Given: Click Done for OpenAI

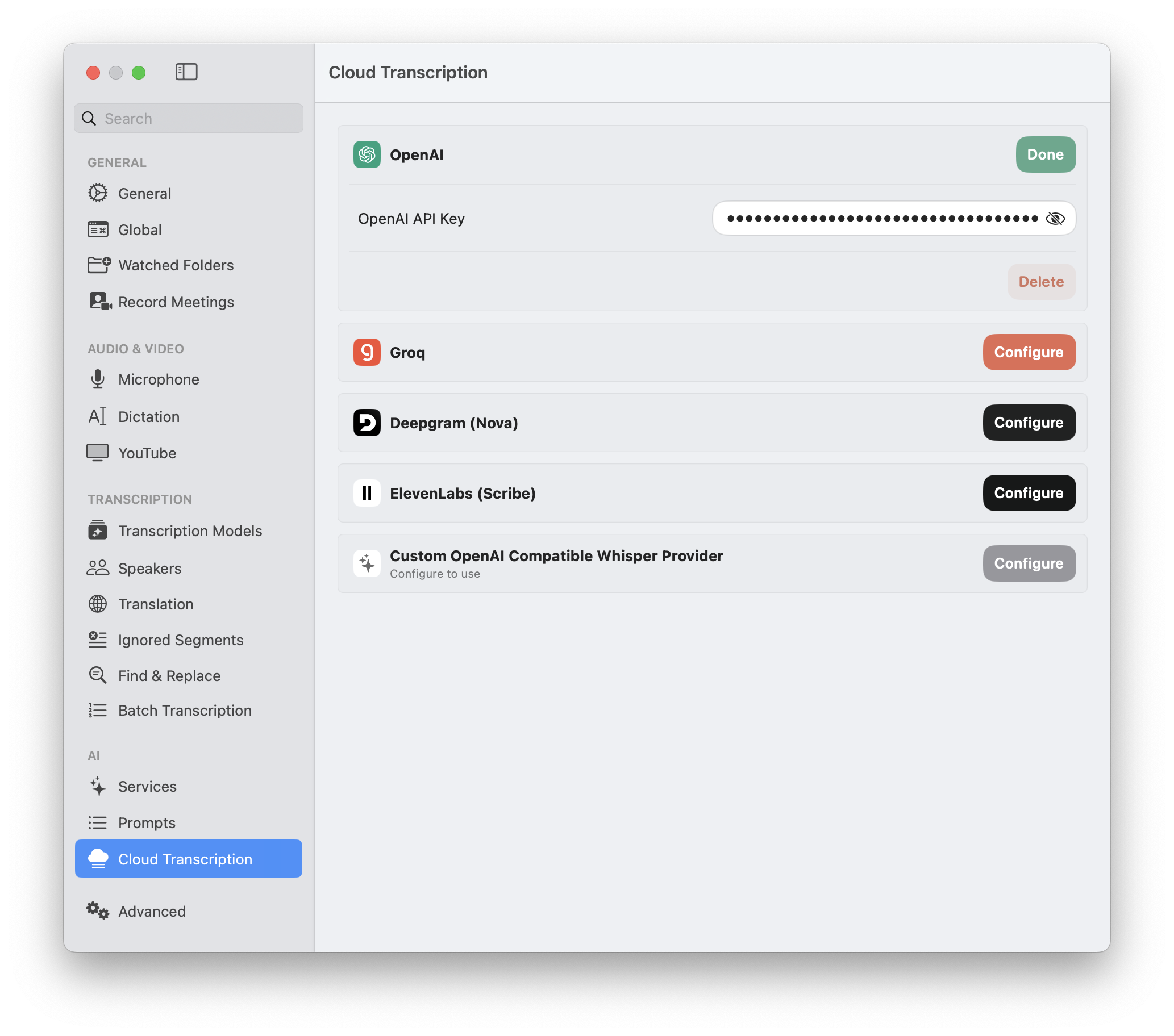Looking at the screenshot, I should tap(1046, 154).
